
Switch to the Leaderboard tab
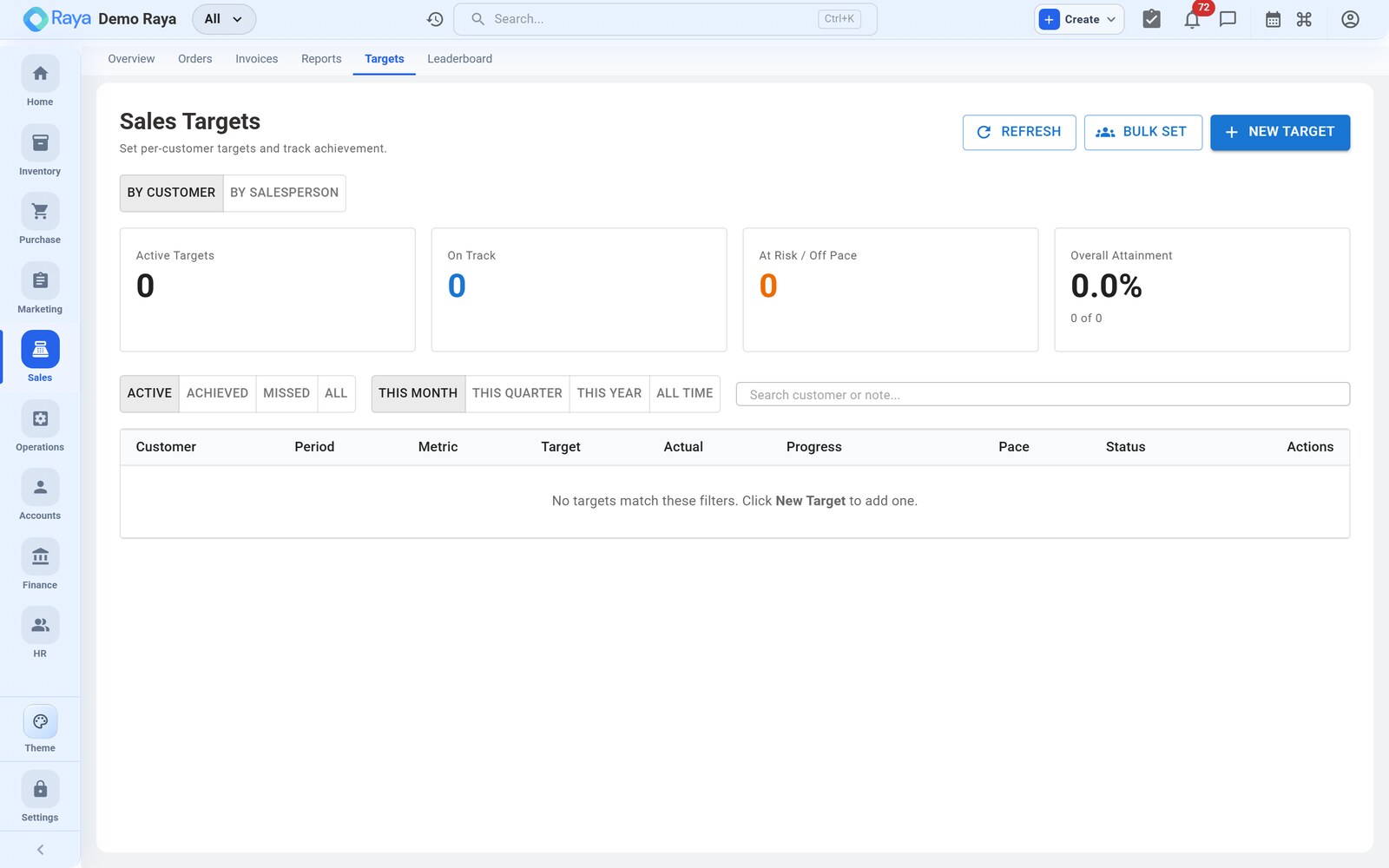460,59
